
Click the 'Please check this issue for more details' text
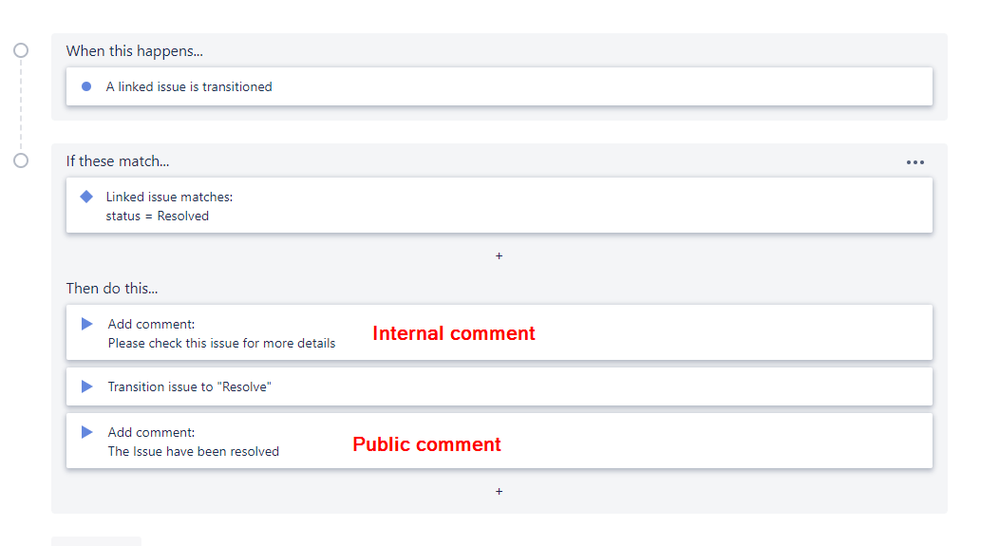click(x=222, y=343)
